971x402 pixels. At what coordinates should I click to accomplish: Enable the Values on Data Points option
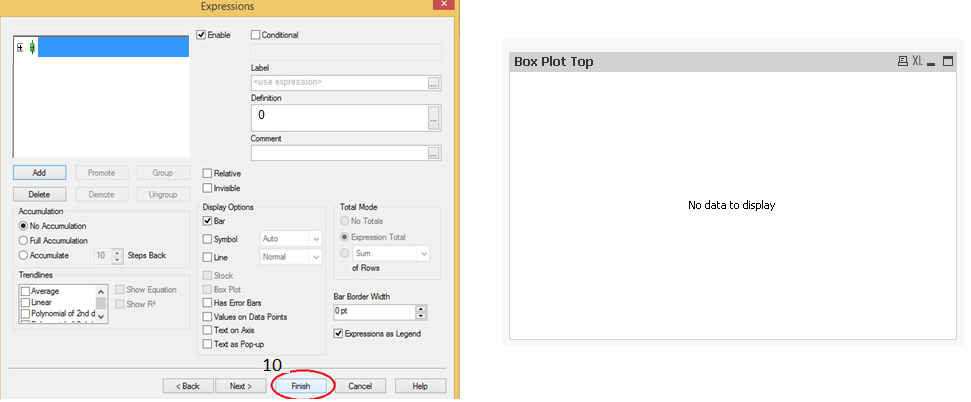pos(207,317)
